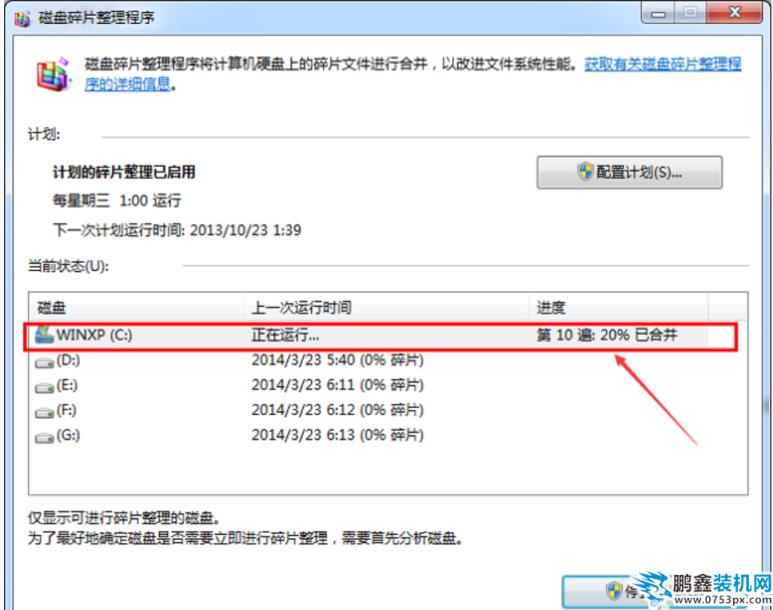773x610 pixels.
Task: Maximize the Disk Defragmenter window
Action: click(690, 13)
